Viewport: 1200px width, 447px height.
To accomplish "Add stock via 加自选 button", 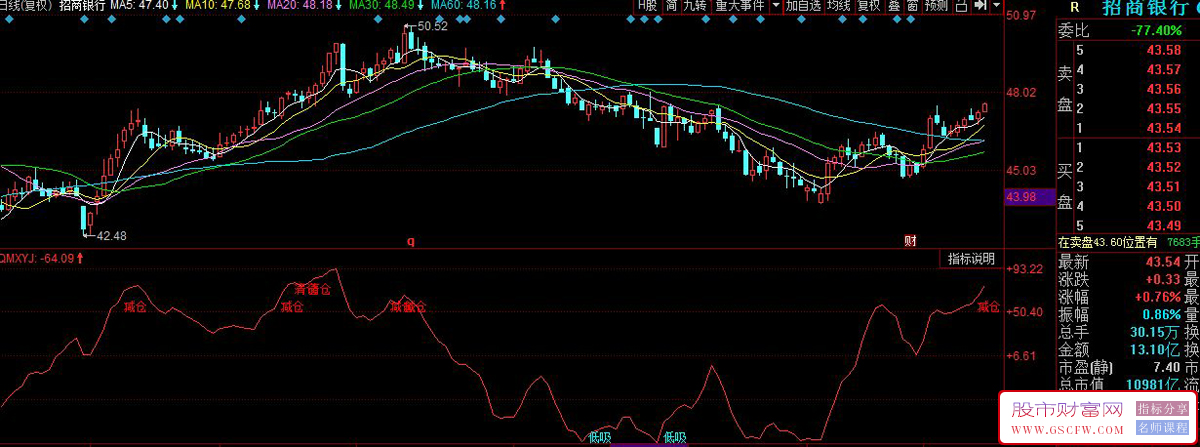I will (x=804, y=6).
